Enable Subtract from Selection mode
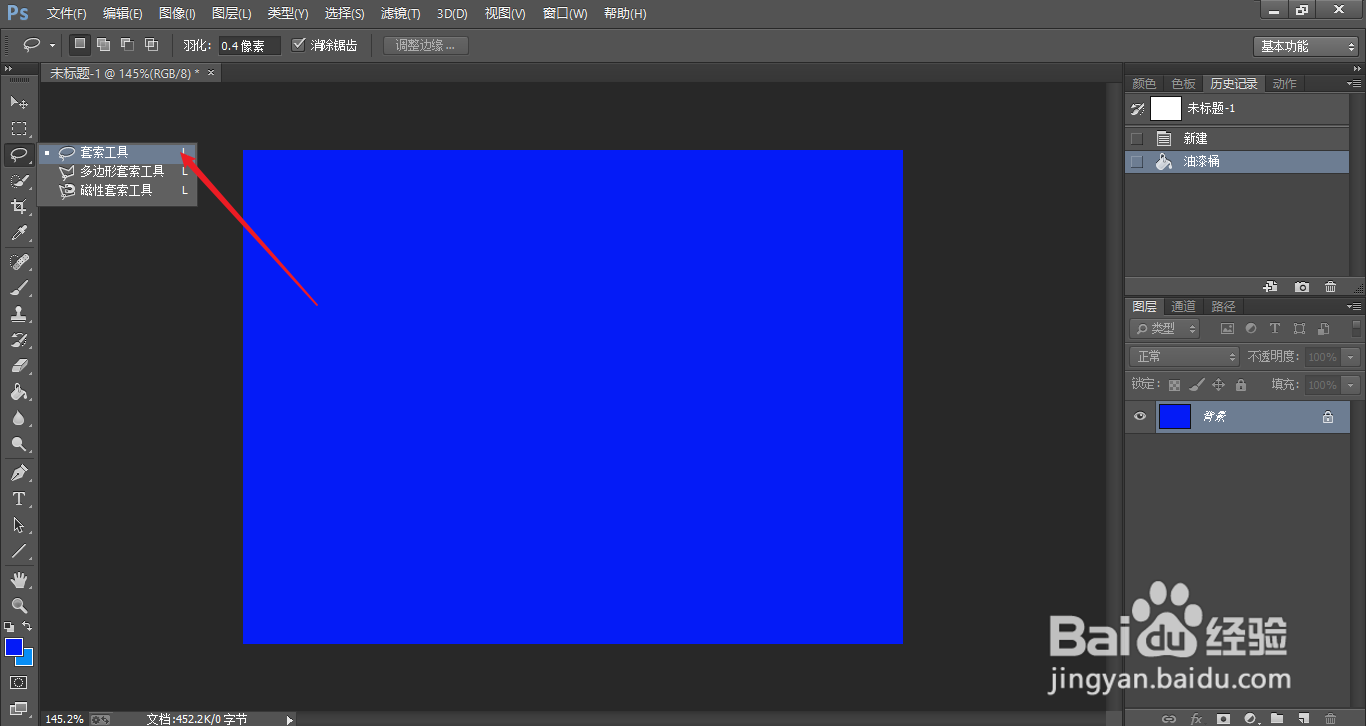 pos(127,45)
